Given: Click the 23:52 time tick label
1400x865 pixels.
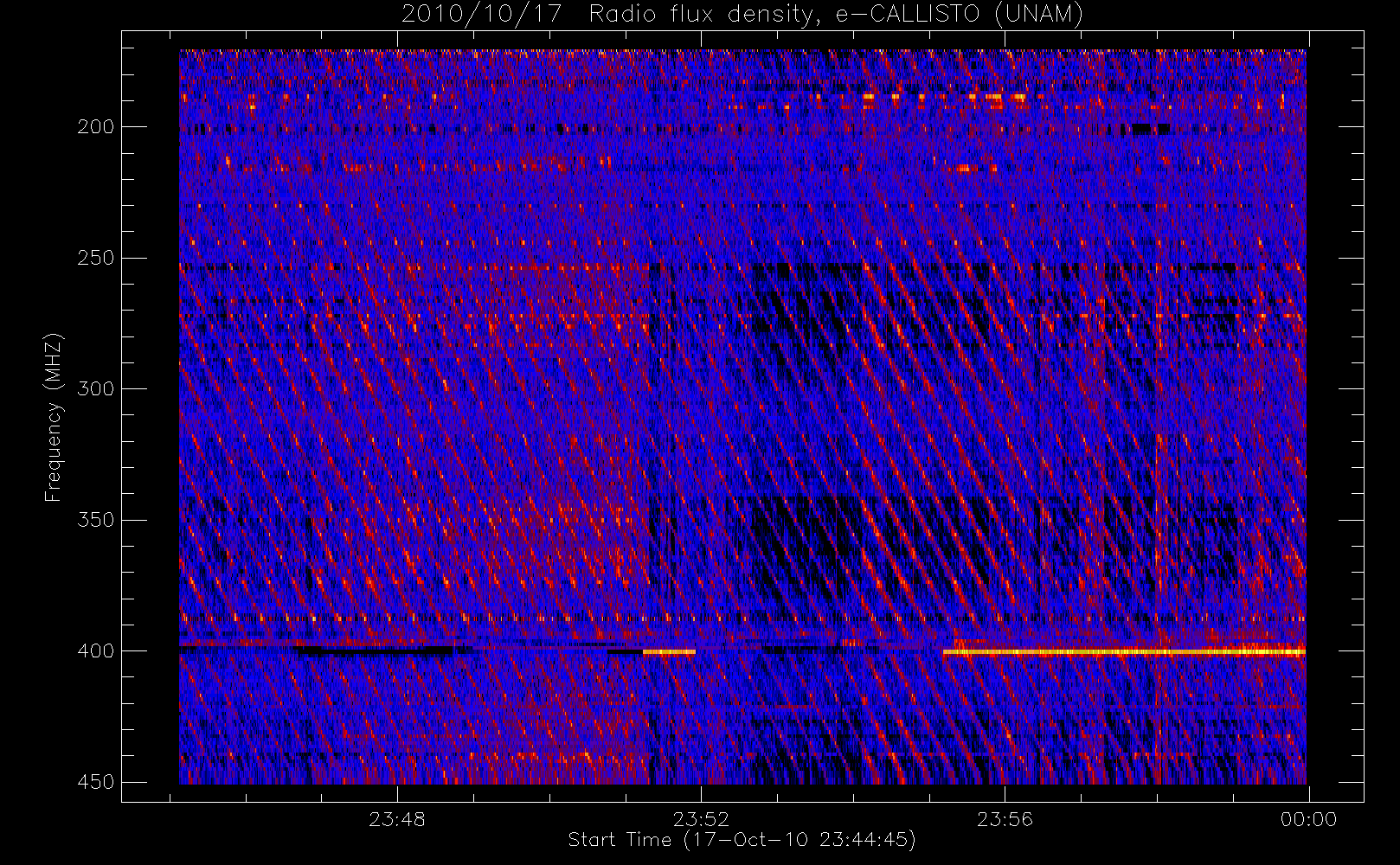Looking at the screenshot, I should pyautogui.click(x=701, y=819).
